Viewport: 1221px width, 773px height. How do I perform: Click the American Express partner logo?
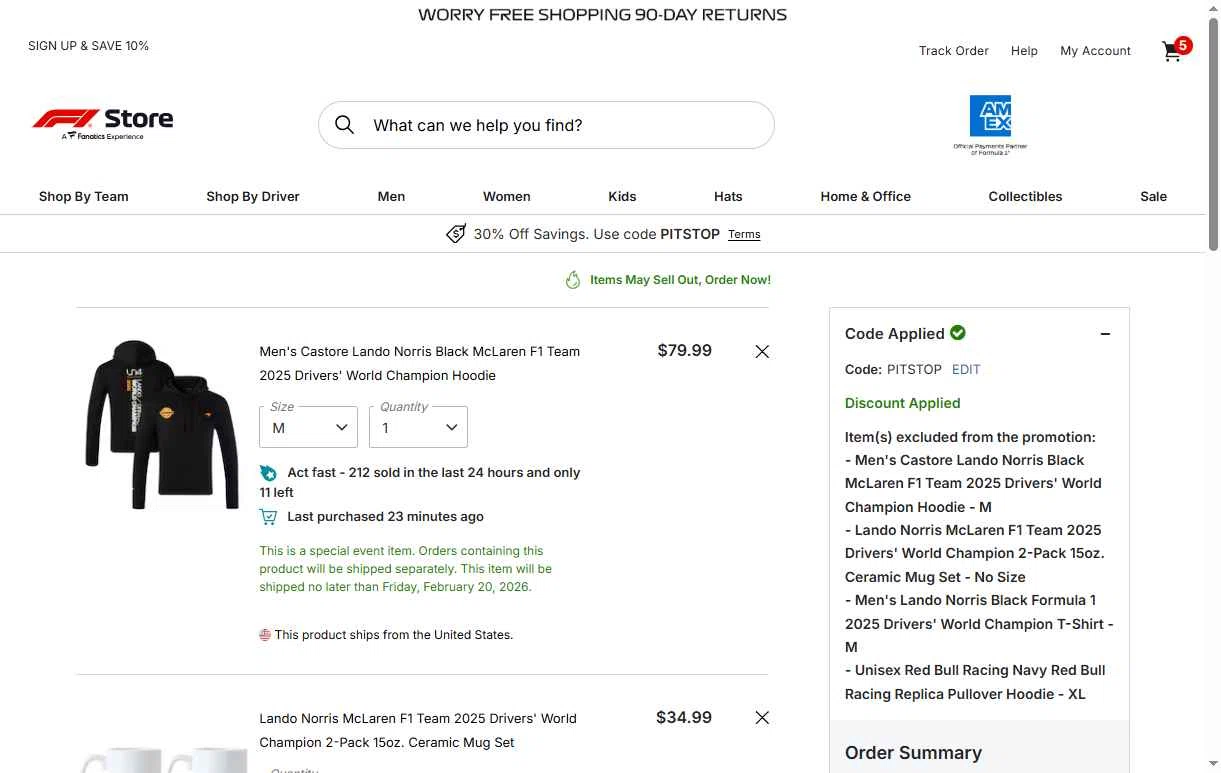(x=990, y=125)
